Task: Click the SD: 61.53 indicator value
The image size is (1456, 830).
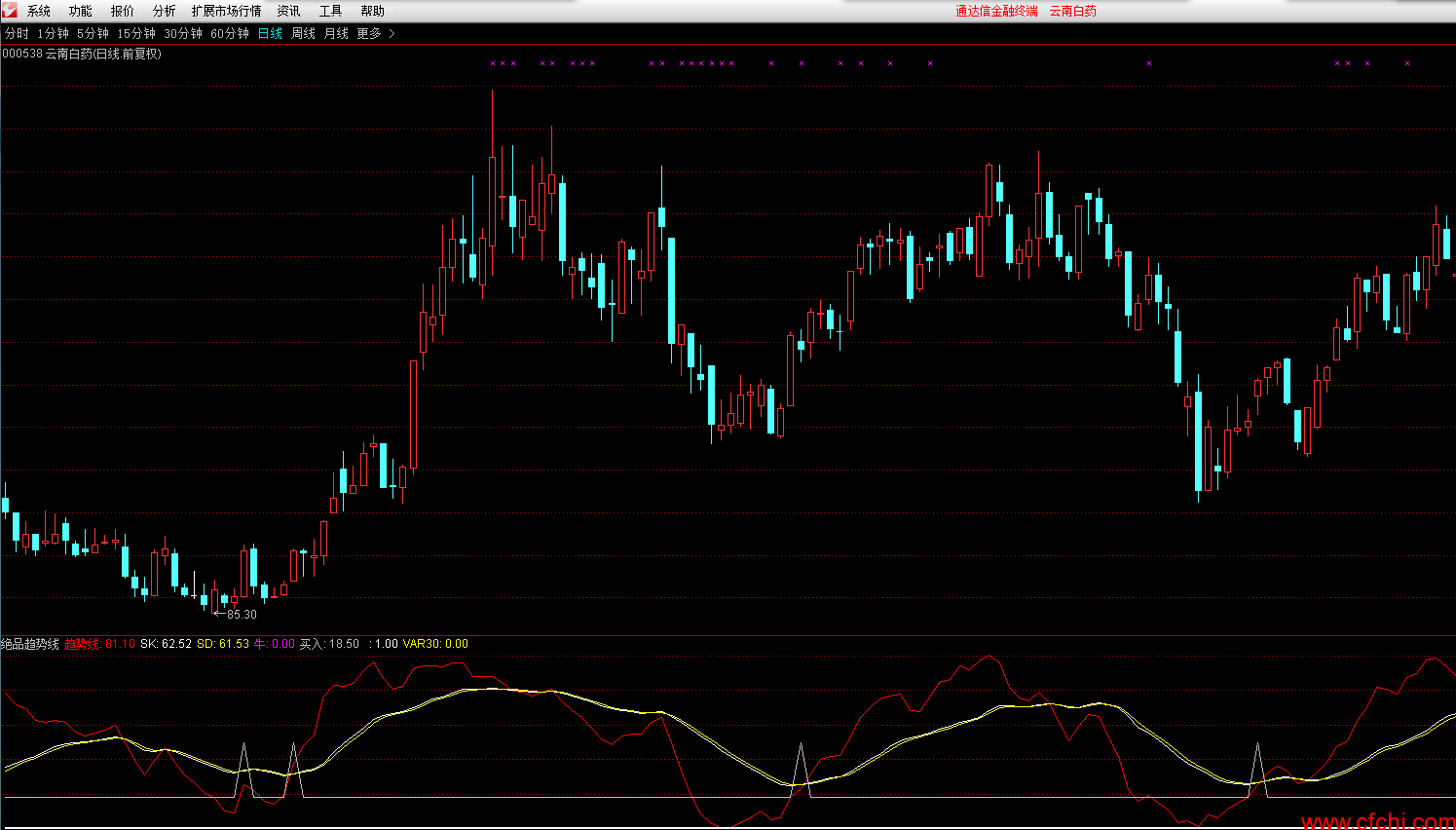Action: click(x=223, y=644)
